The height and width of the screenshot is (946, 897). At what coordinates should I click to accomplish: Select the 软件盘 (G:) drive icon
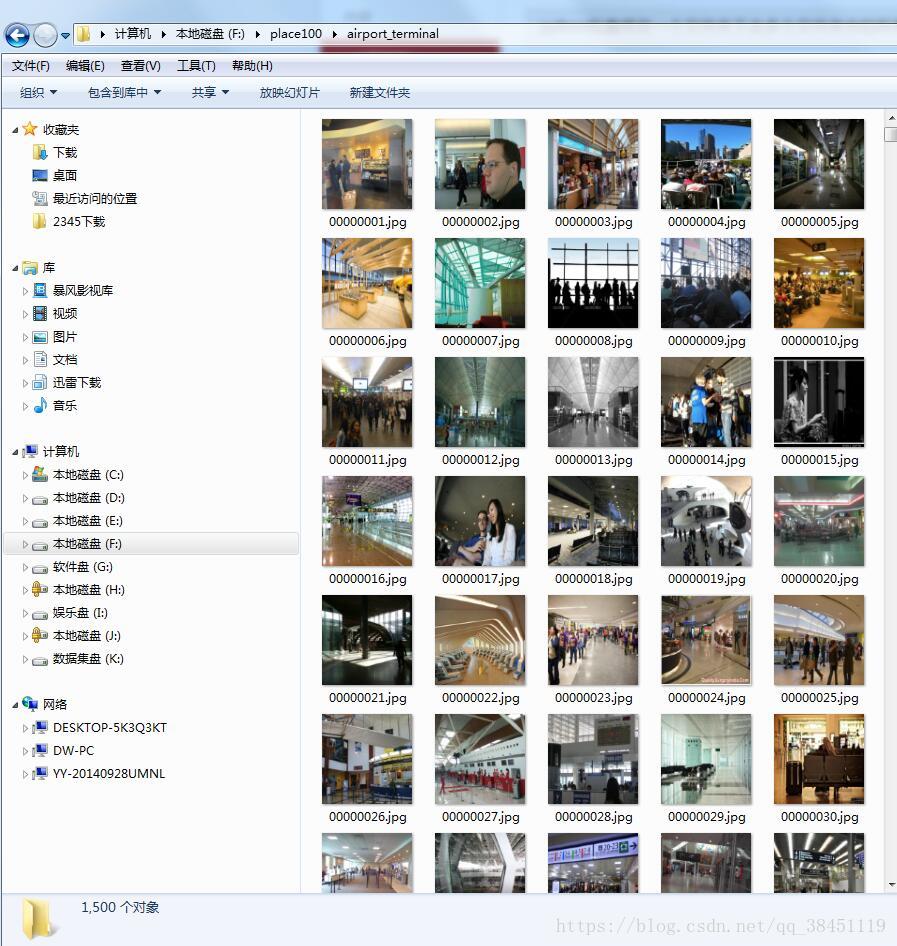click(40, 568)
